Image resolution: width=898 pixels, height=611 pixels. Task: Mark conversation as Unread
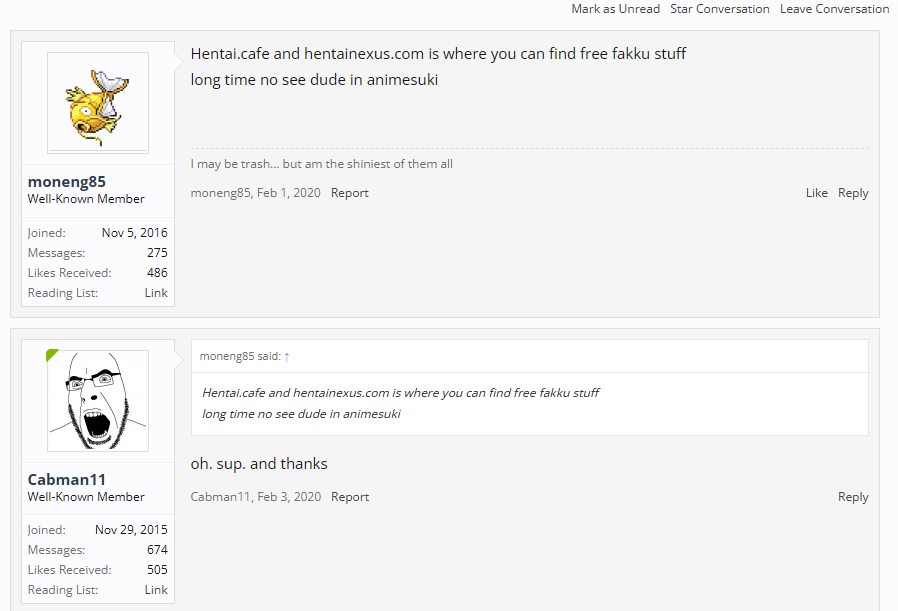click(615, 9)
